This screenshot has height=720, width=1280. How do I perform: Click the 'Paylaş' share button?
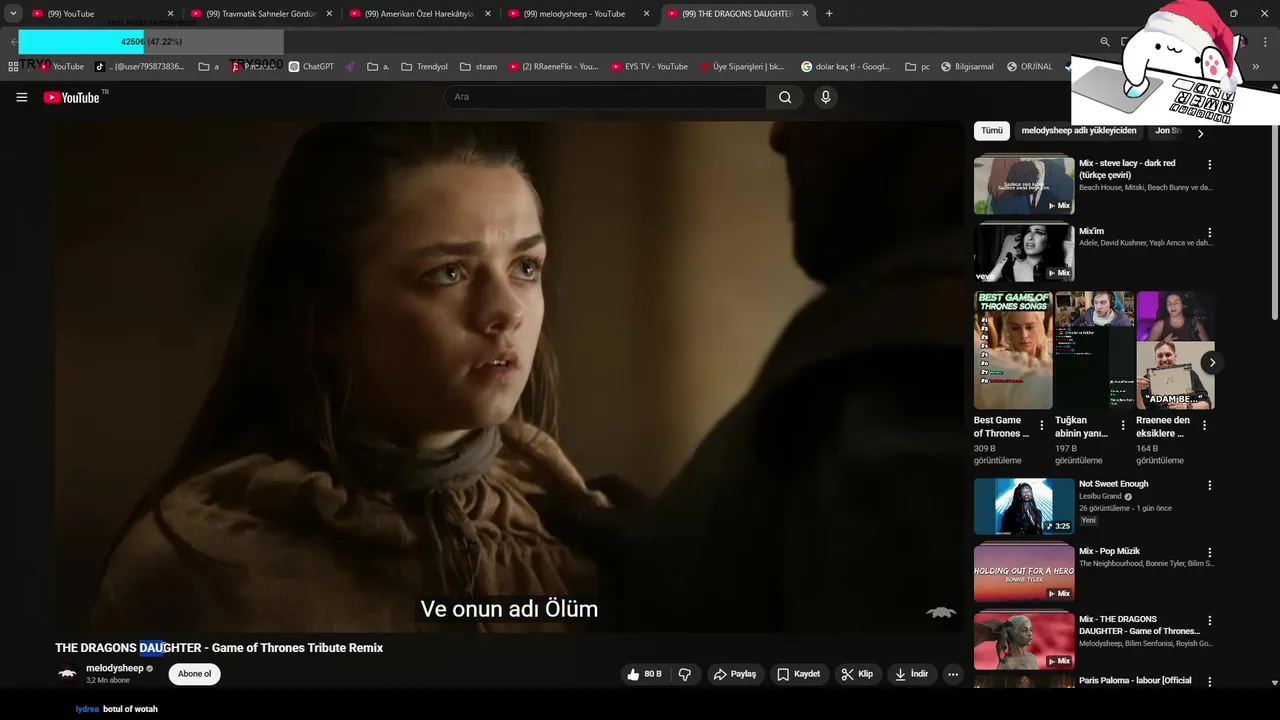click(x=735, y=674)
